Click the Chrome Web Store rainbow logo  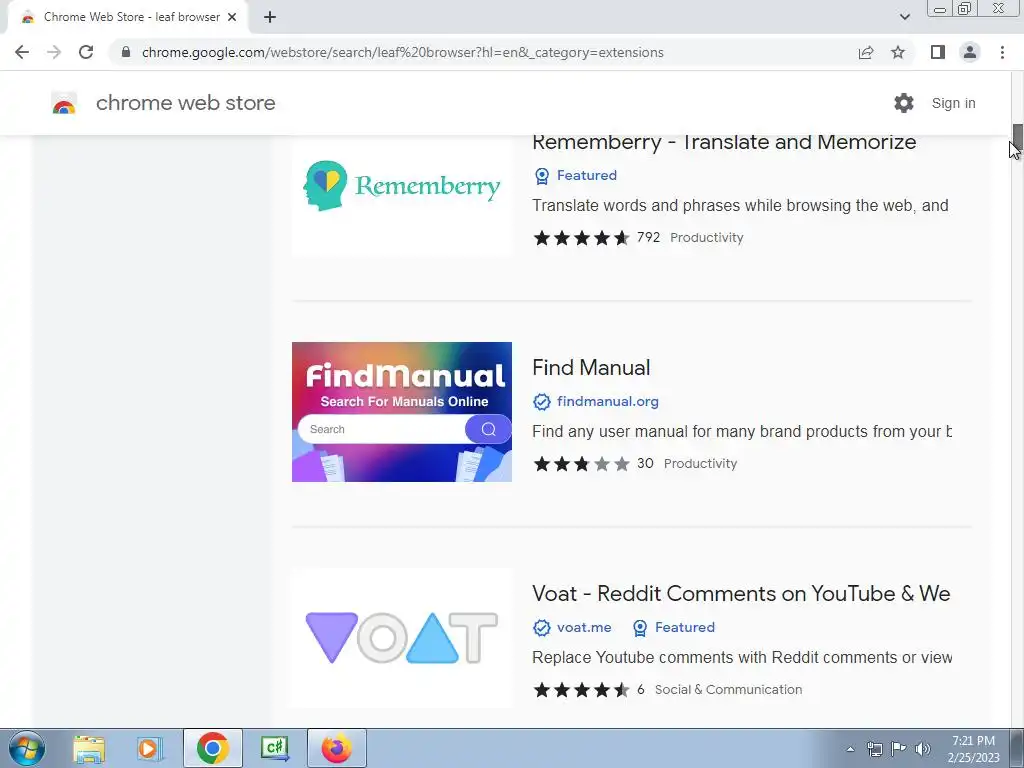pos(64,103)
